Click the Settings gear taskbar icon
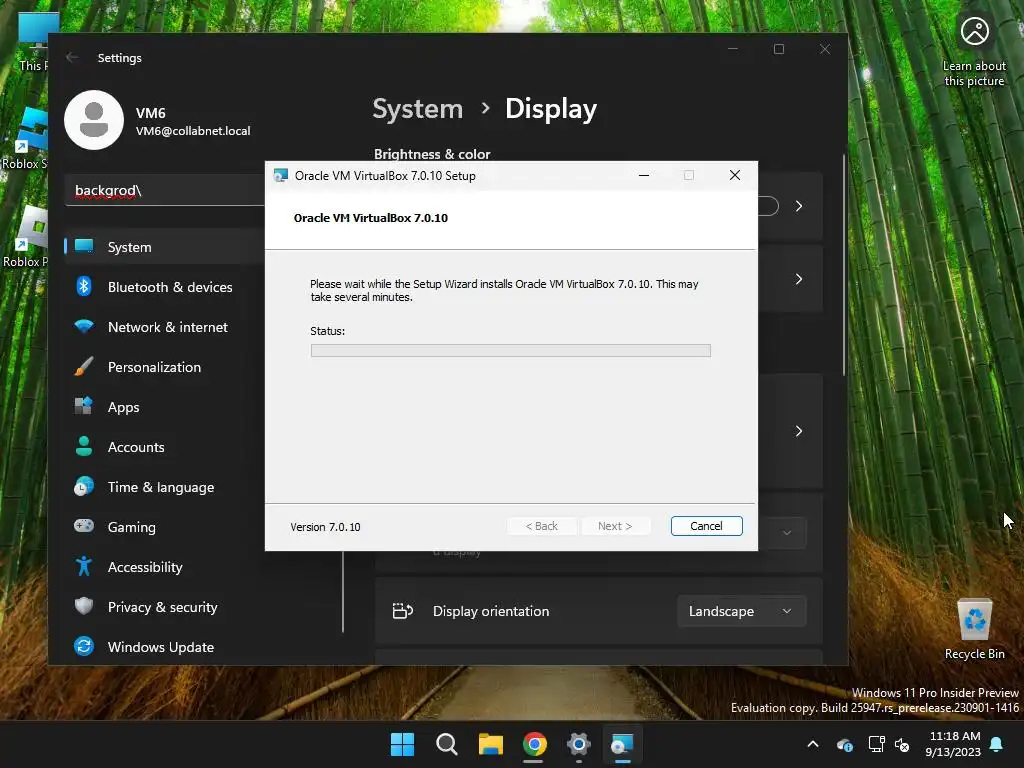The height and width of the screenshot is (768, 1024). [579, 744]
